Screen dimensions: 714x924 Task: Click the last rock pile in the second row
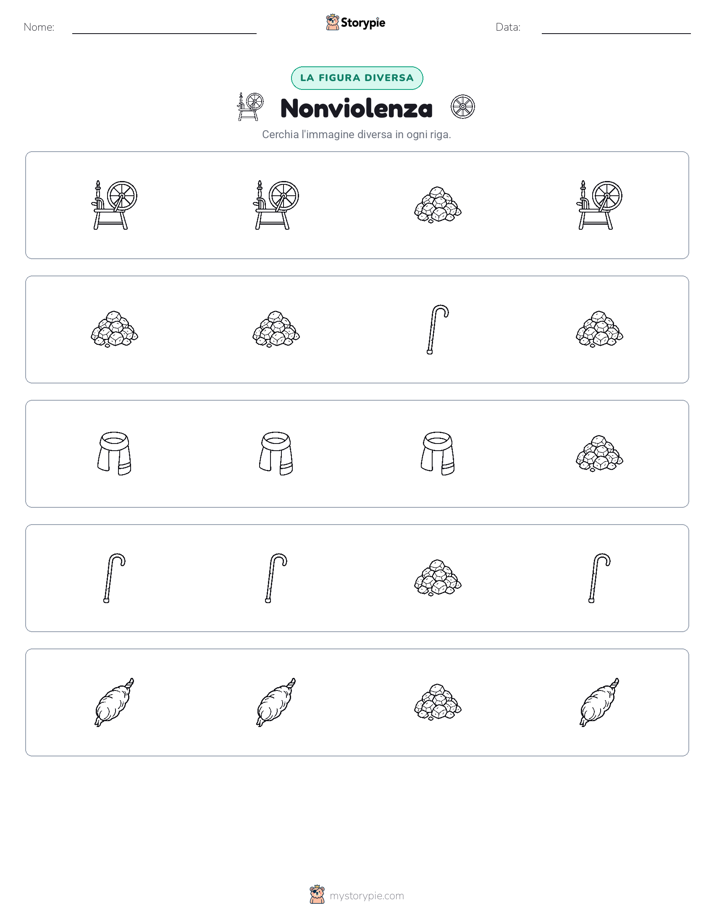tap(599, 329)
